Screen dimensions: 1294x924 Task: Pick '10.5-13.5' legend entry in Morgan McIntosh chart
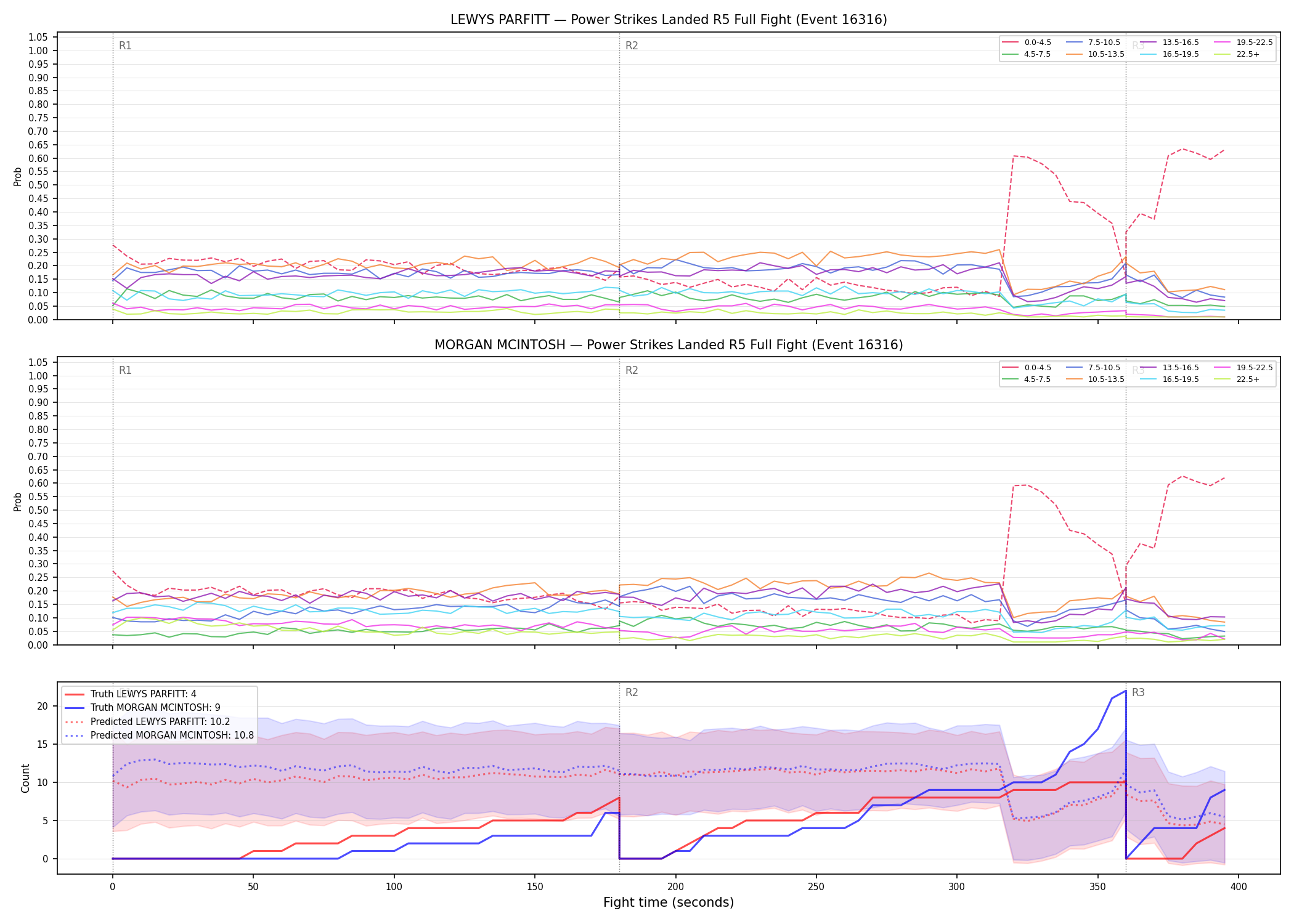[x=1096, y=379]
